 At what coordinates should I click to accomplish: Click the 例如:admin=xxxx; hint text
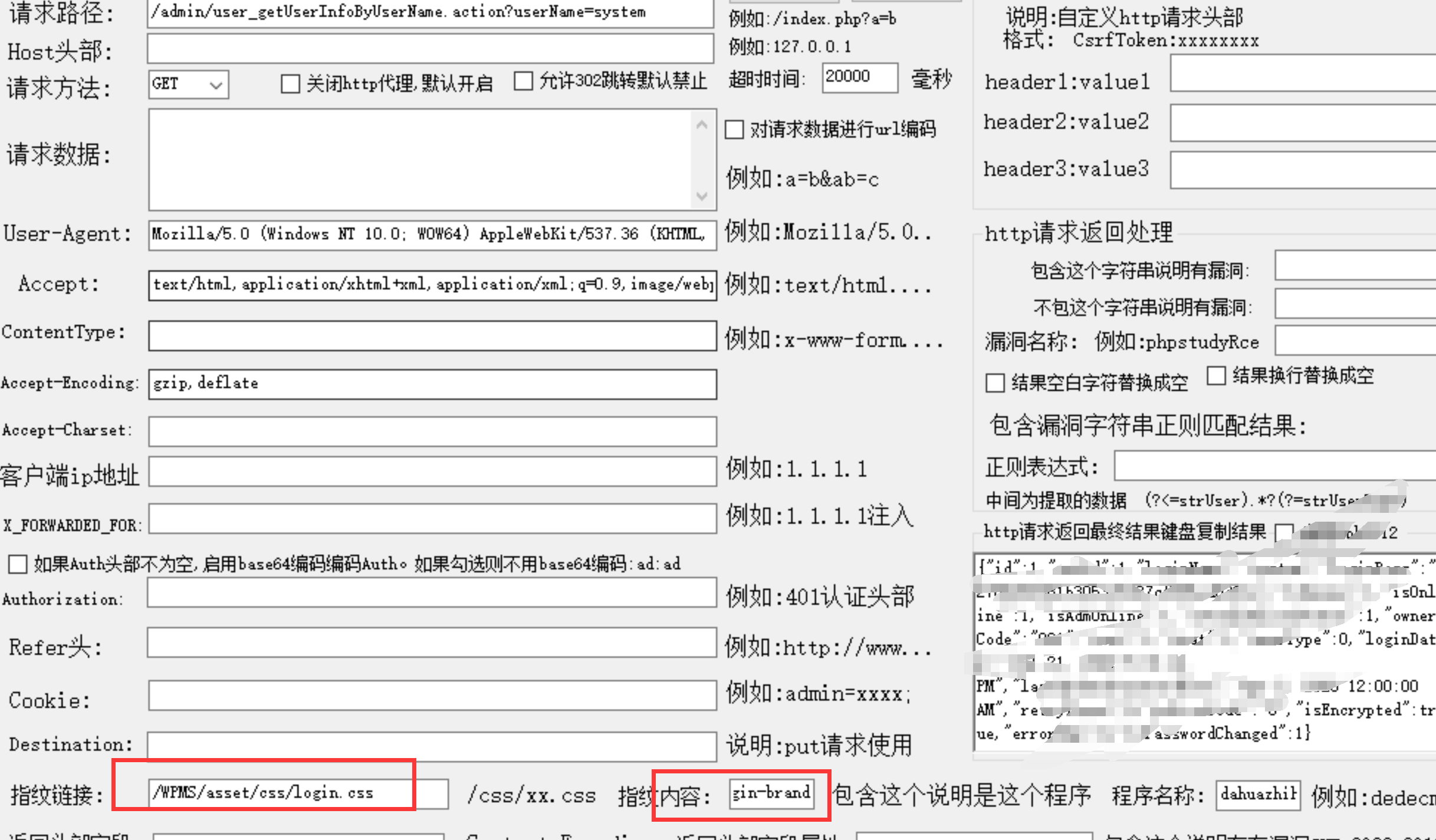point(819,694)
